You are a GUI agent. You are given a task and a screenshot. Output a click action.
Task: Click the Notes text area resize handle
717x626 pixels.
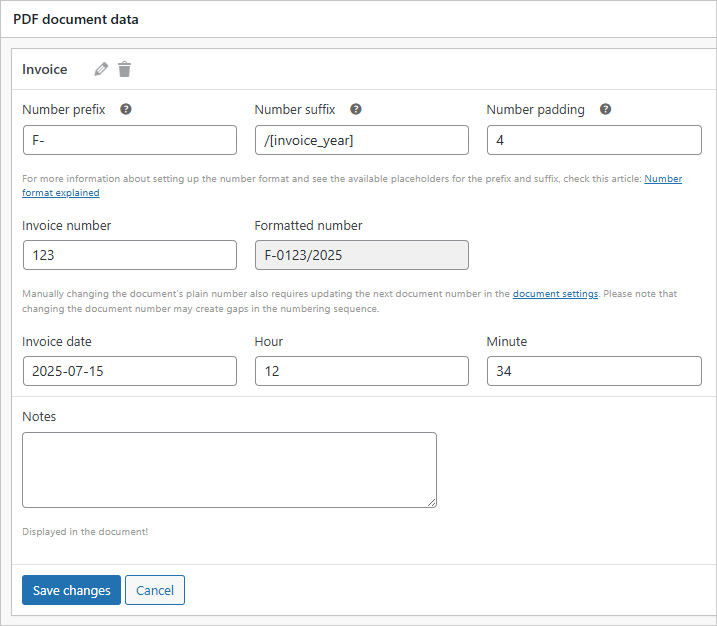pos(432,503)
